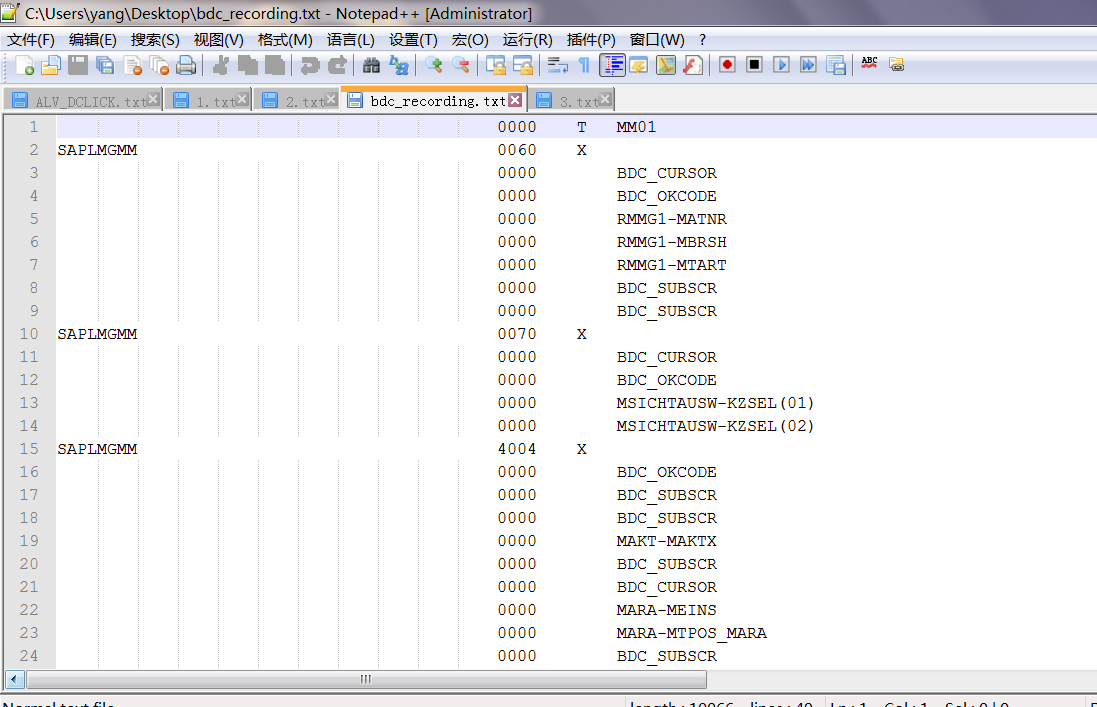The width and height of the screenshot is (1097, 707).
Task: Close the 2.txt tab
Action: click(x=332, y=100)
